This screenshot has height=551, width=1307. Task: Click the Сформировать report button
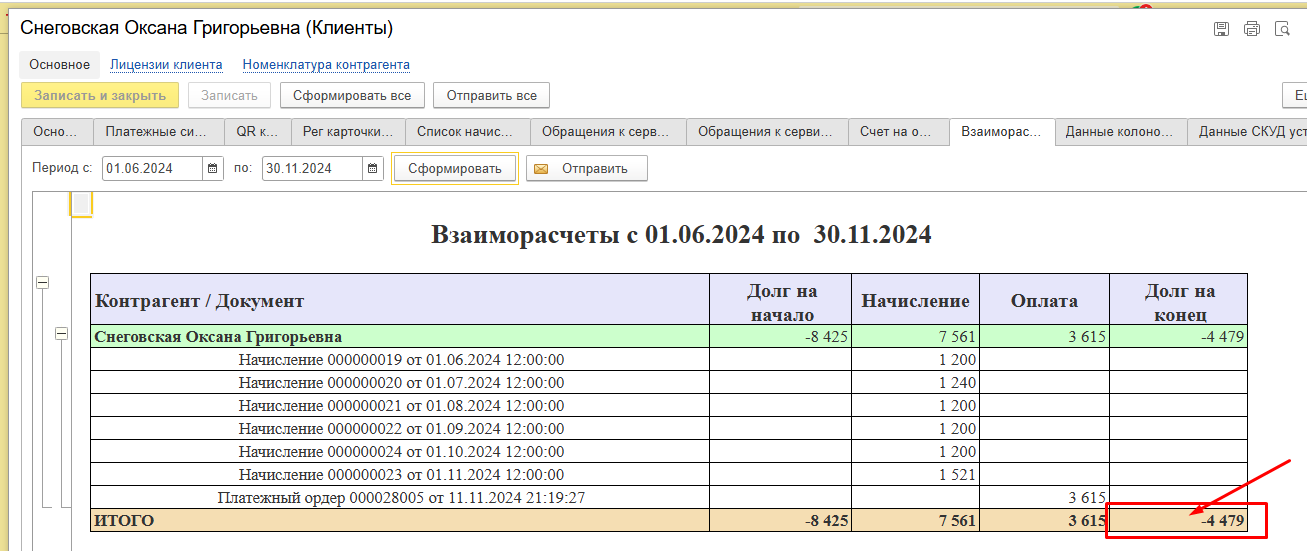coord(455,168)
